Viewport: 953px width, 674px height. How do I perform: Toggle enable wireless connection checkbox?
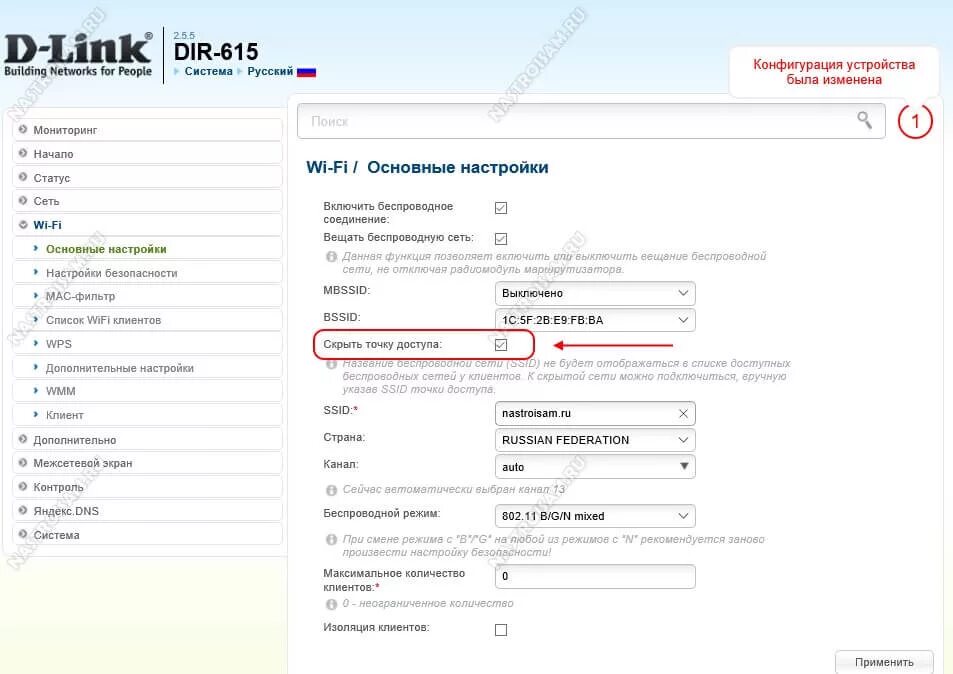501,208
